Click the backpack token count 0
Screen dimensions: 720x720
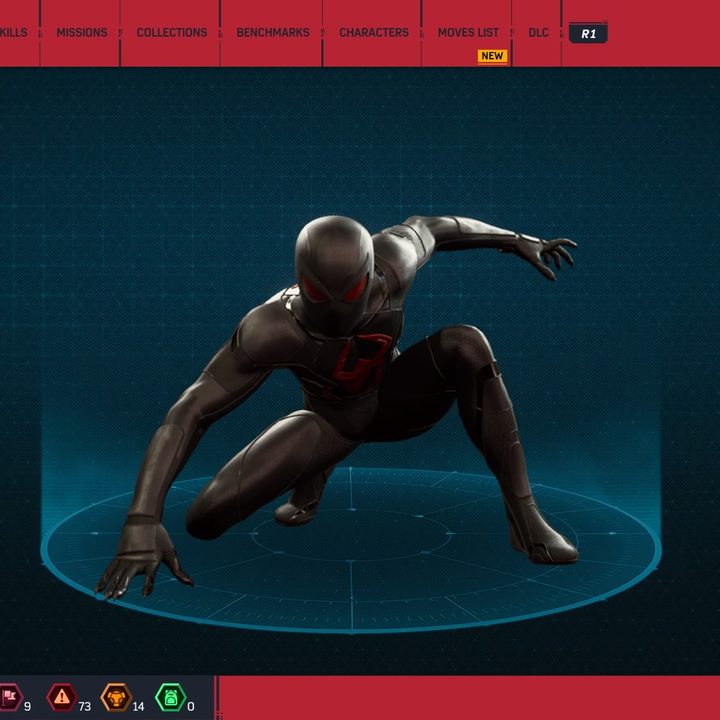(x=191, y=706)
